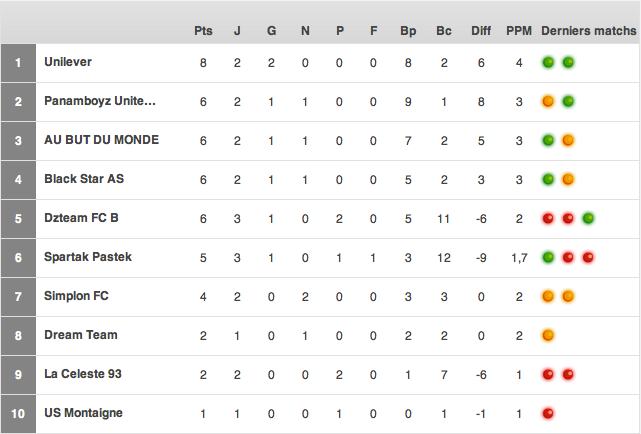Click US Montaigne's red loss dot
Screen dimensions: 641x434
tap(548, 412)
